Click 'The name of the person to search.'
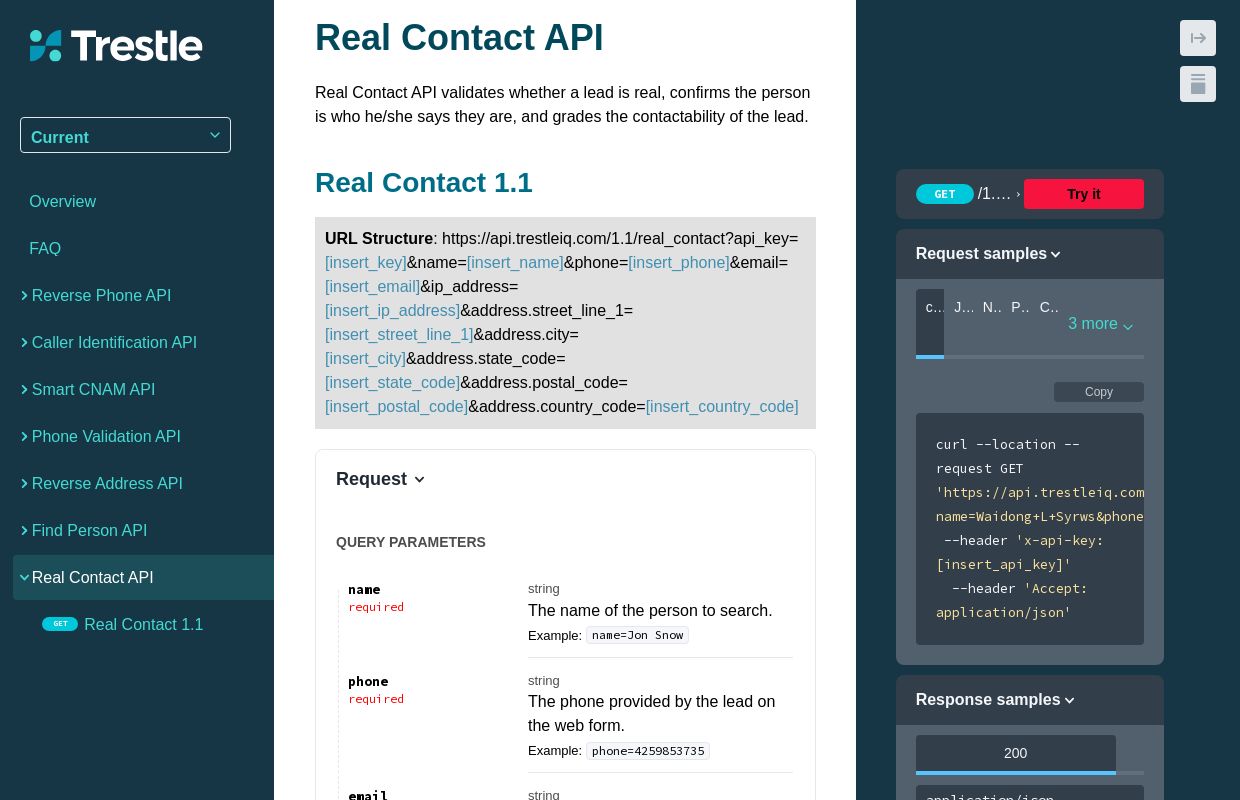The image size is (1240, 800). tap(650, 611)
